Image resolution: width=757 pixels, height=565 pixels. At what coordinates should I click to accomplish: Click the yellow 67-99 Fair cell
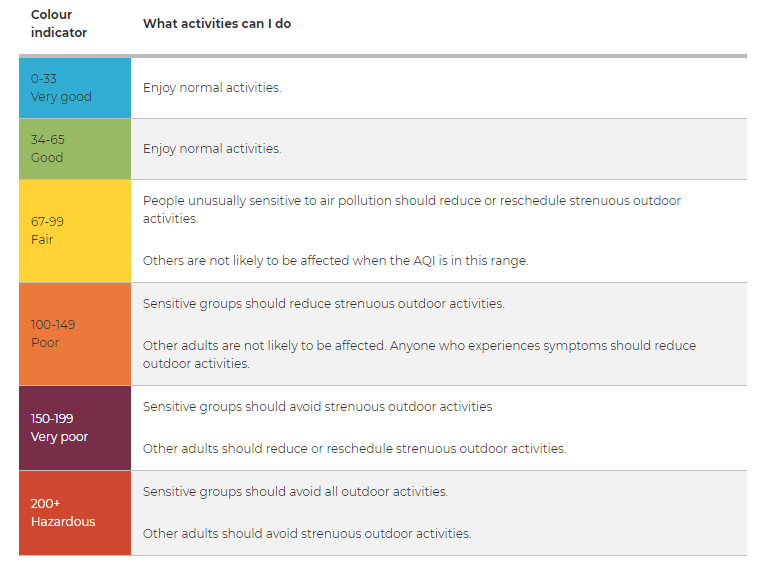75,231
